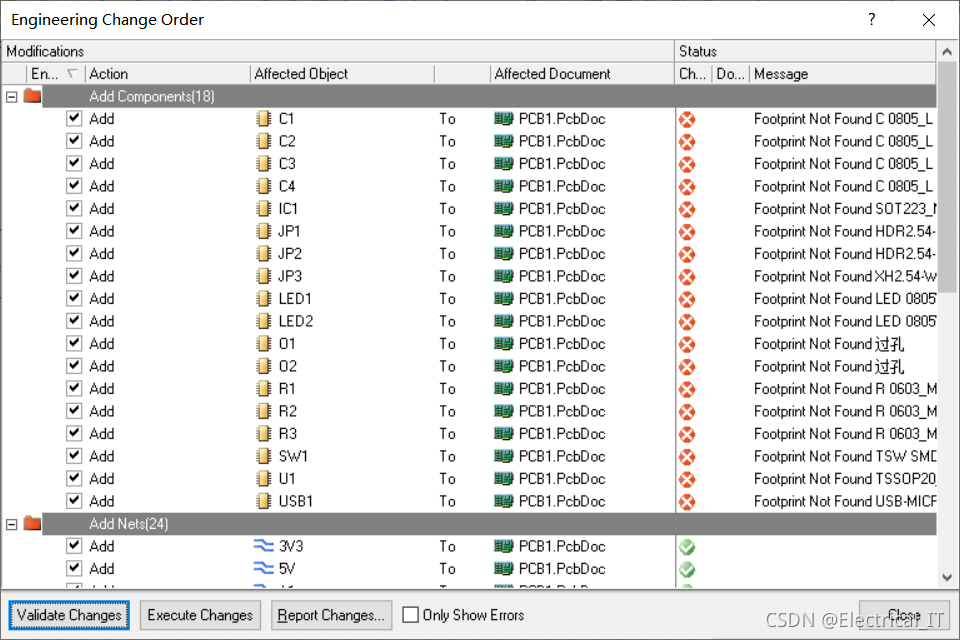The width and height of the screenshot is (960, 640).
Task: Click the green check status icon for 5V
Action: click(687, 570)
